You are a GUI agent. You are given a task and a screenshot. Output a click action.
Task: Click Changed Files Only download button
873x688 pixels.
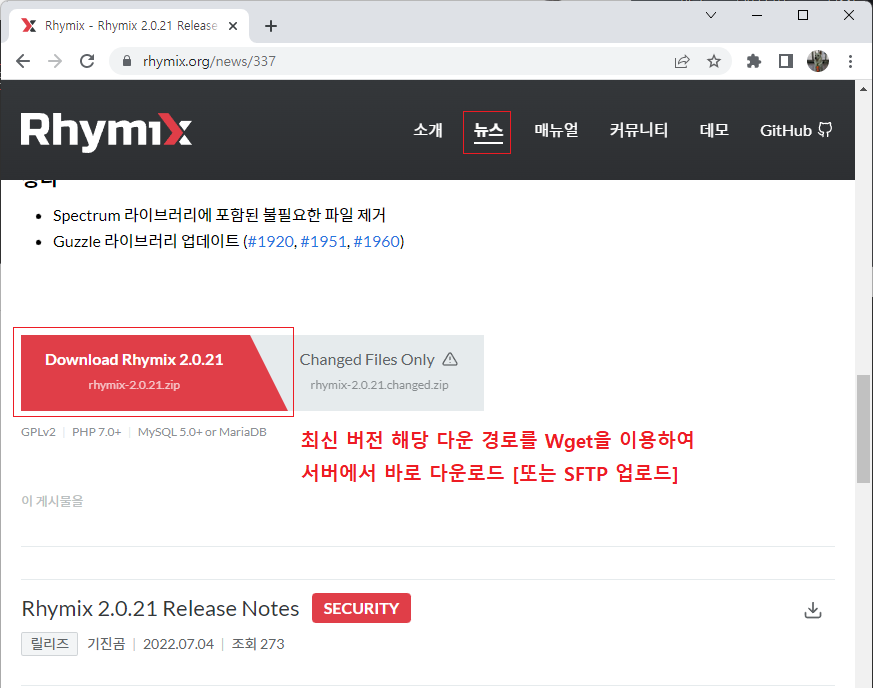[x=384, y=372]
